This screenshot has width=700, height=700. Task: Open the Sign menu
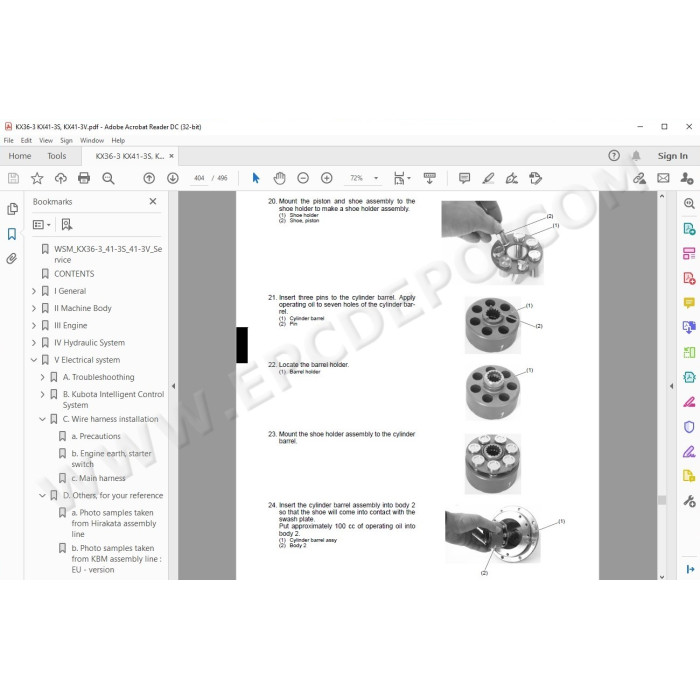click(66, 141)
